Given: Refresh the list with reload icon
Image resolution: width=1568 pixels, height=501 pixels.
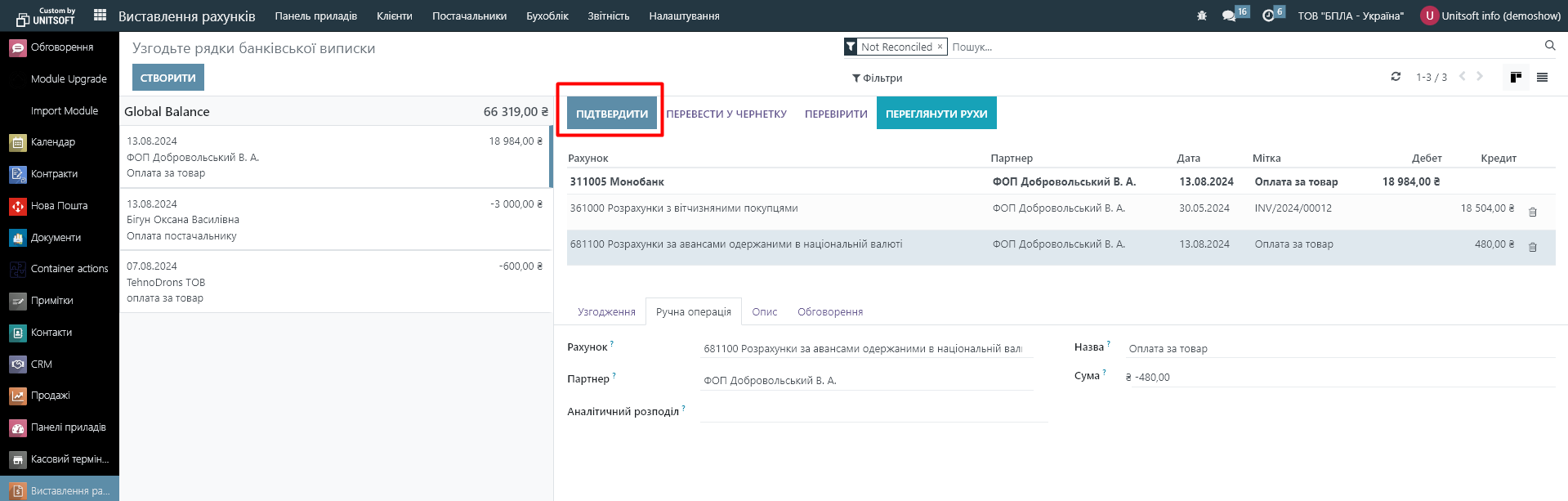Looking at the screenshot, I should [x=1396, y=77].
